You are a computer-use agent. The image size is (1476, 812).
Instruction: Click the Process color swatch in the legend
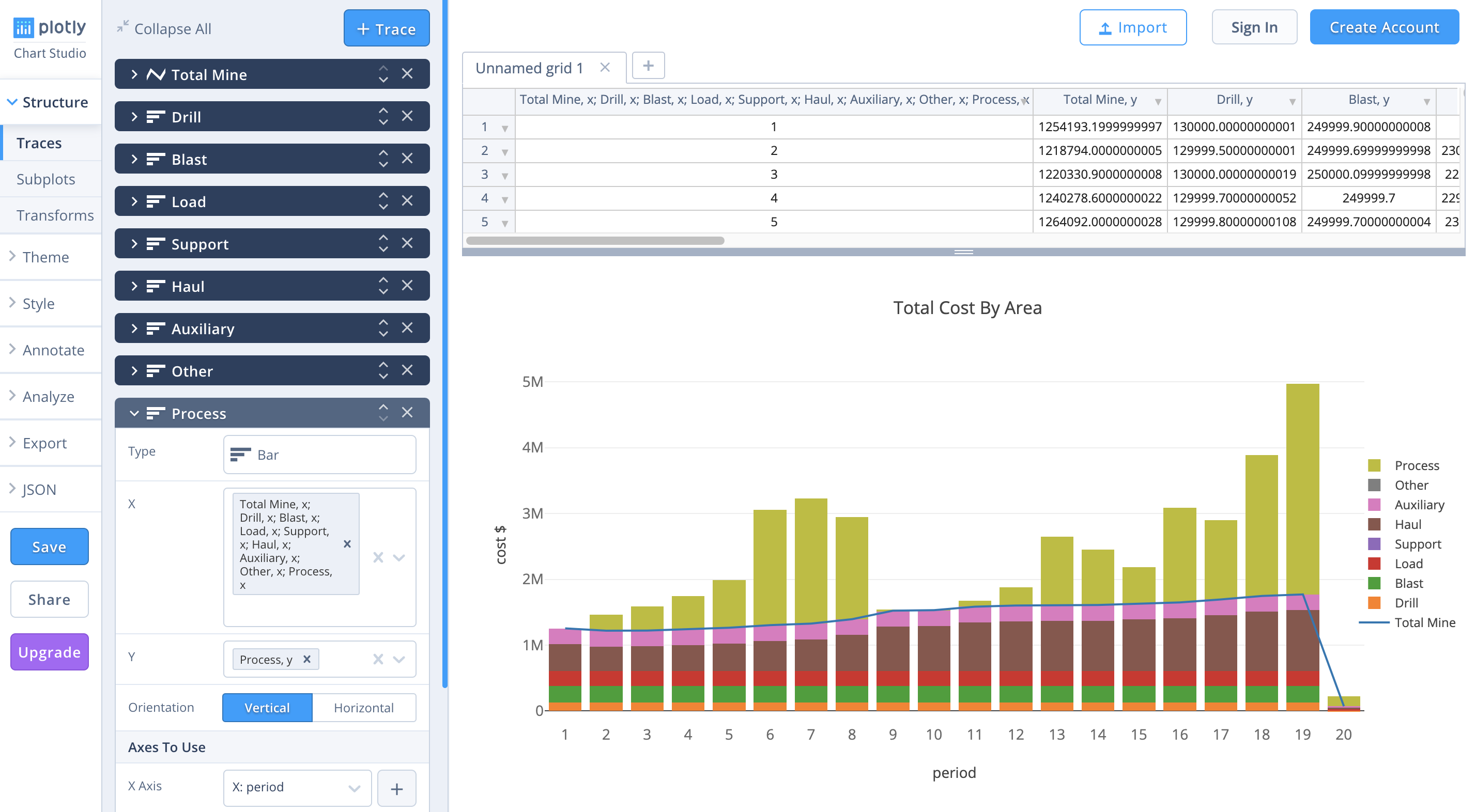(1374, 465)
